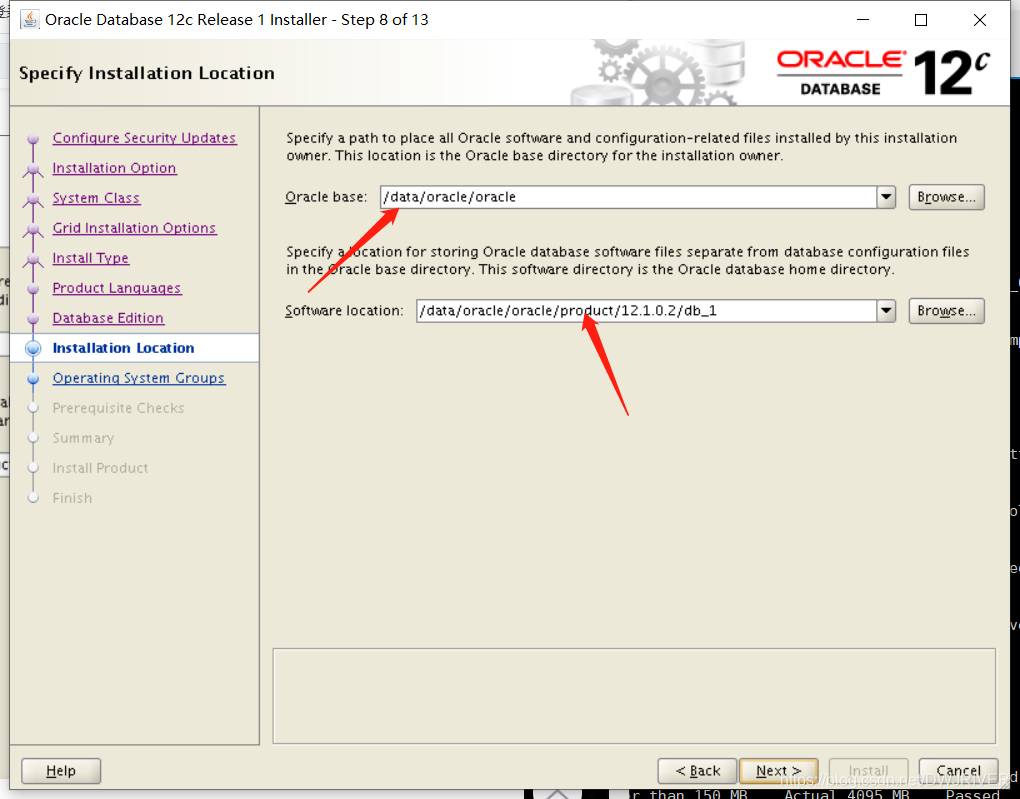Click the disabled 'Prerequisite Checks' step text
The height and width of the screenshot is (799, 1020).
tap(118, 408)
